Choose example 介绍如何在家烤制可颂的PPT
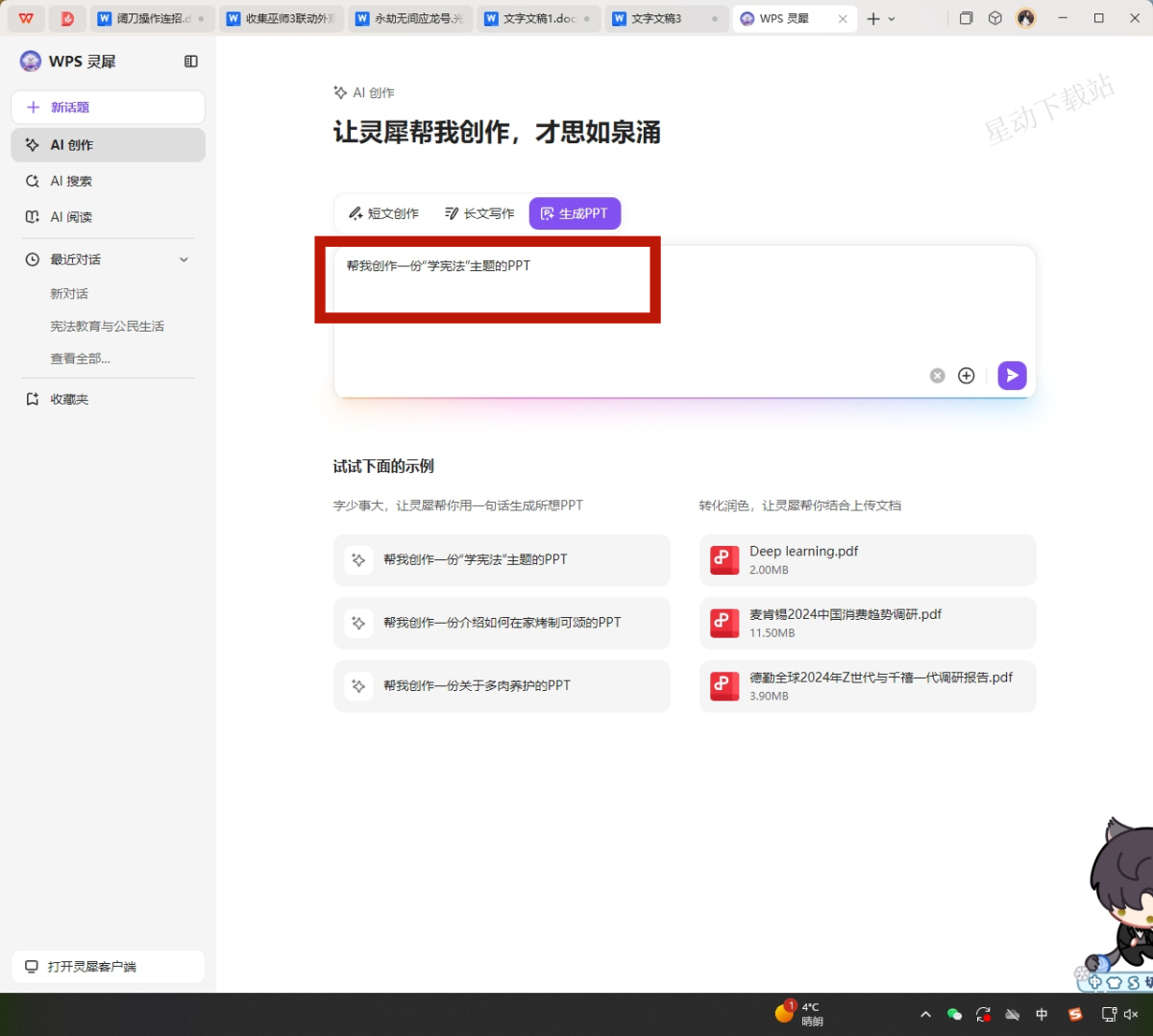Image resolution: width=1153 pixels, height=1036 pixels. tap(502, 623)
